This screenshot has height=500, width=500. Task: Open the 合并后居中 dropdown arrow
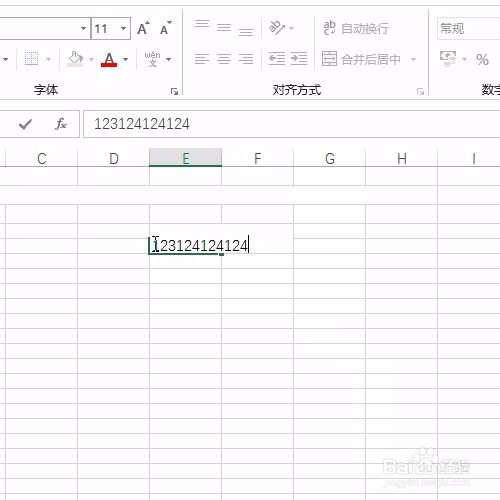click(x=414, y=60)
